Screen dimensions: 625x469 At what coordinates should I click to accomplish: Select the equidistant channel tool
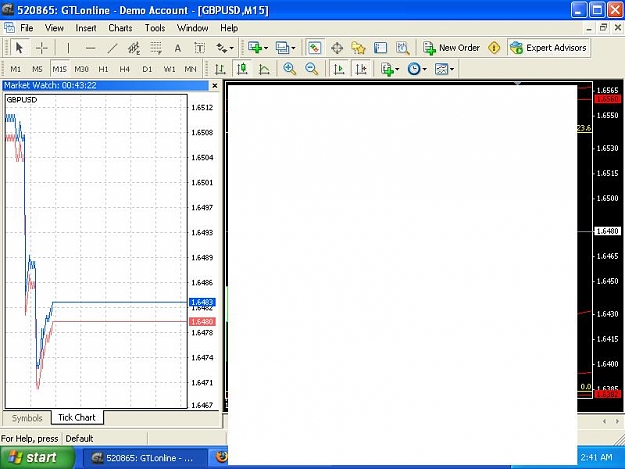(134, 48)
